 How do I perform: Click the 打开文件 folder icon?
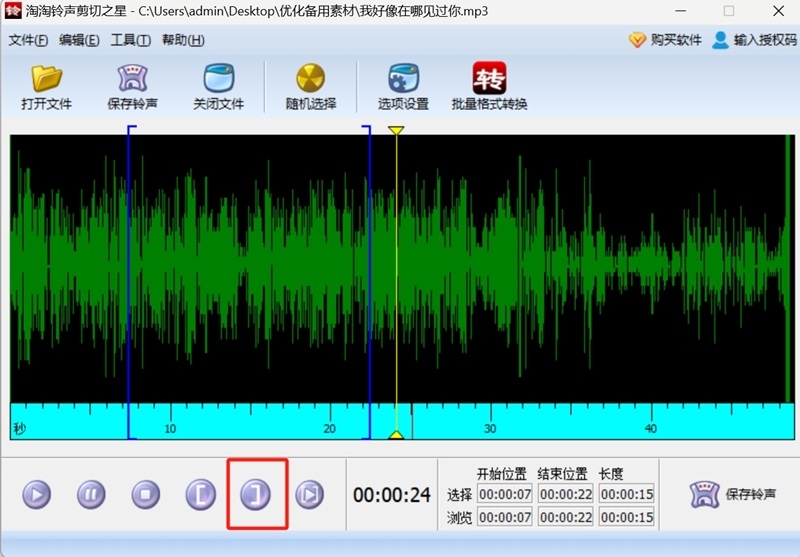(46, 78)
